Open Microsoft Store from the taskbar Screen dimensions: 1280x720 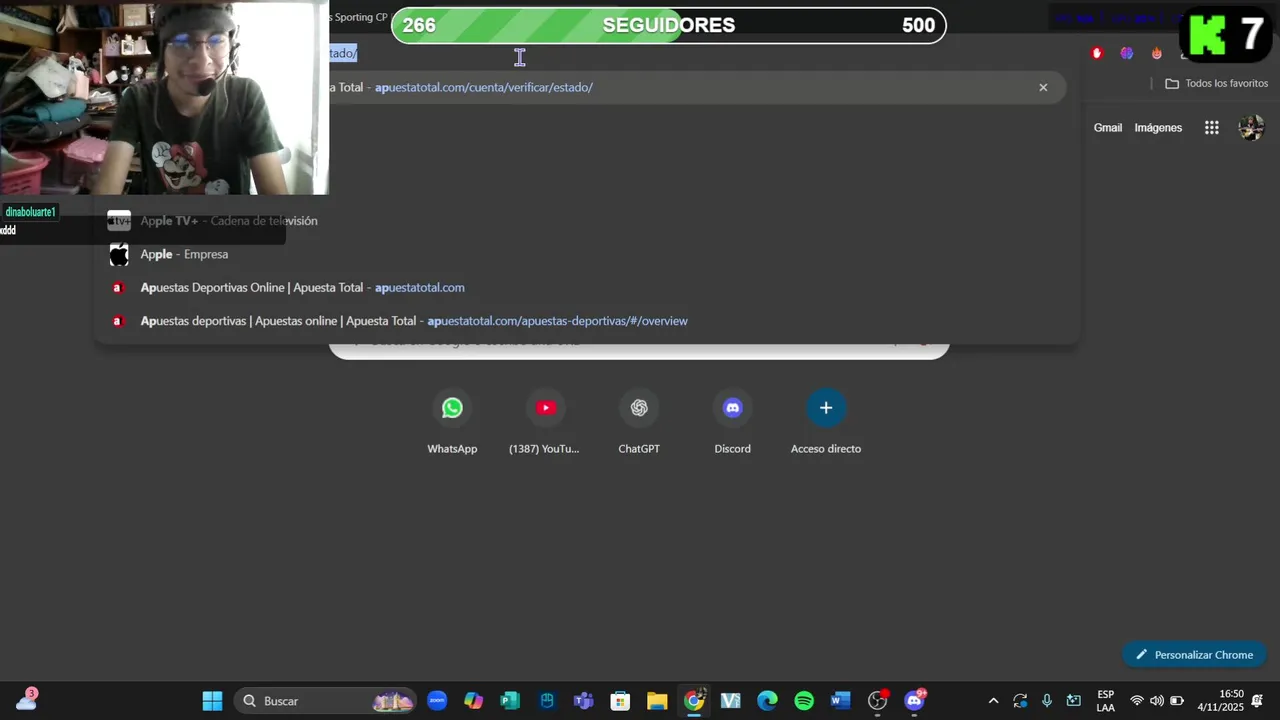tap(620, 701)
